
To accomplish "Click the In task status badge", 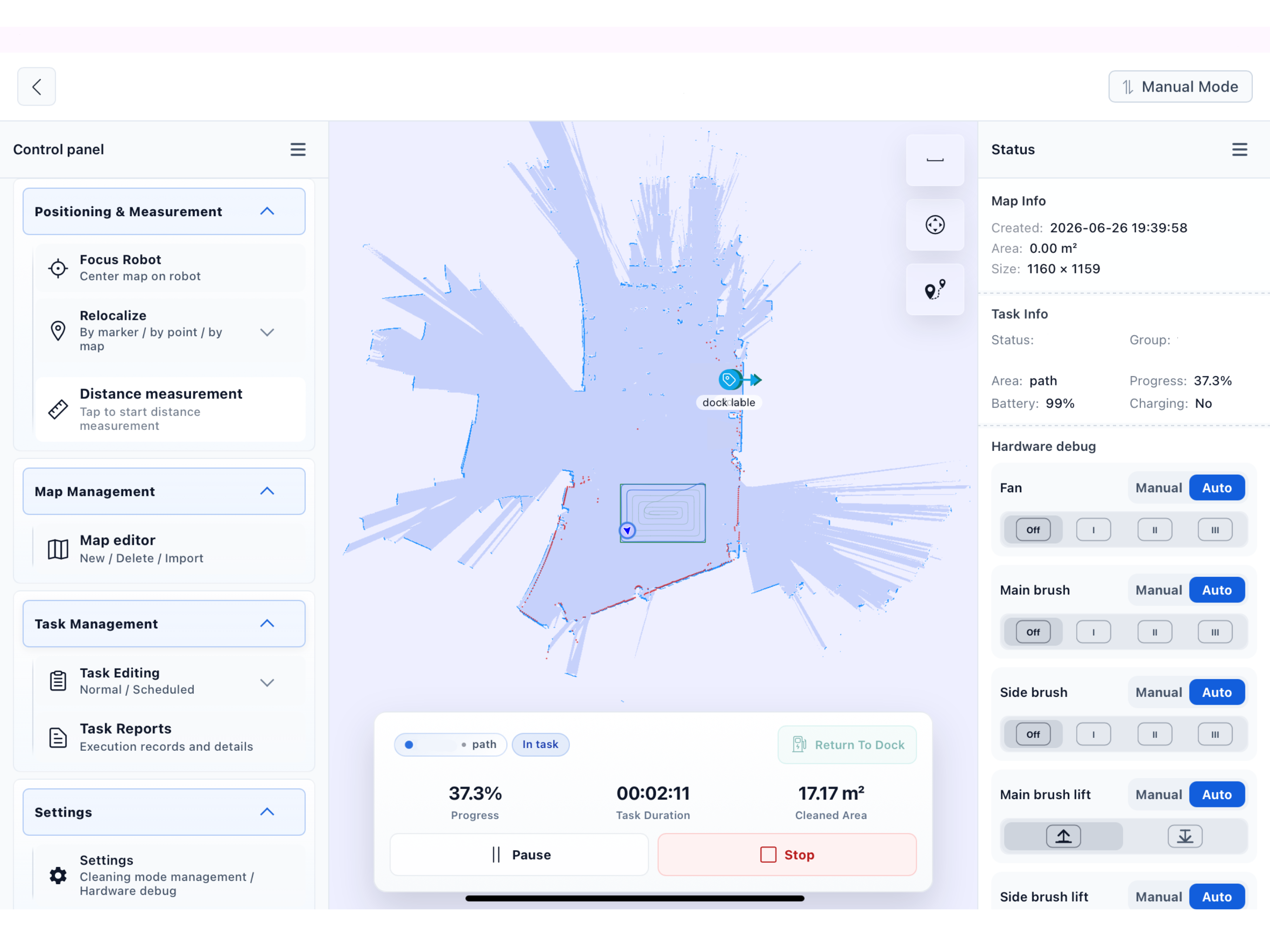I will [540, 745].
